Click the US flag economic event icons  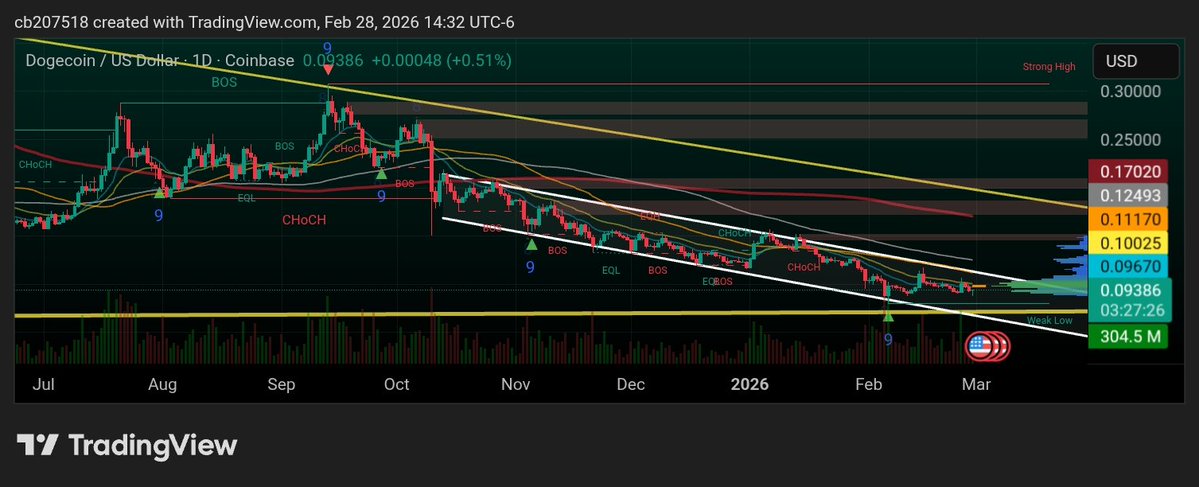(x=989, y=346)
